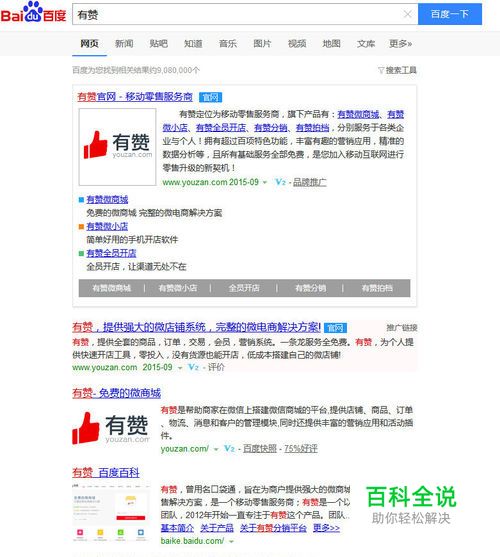Open 有赞全员开店 sublink with green square

[x=111, y=253]
